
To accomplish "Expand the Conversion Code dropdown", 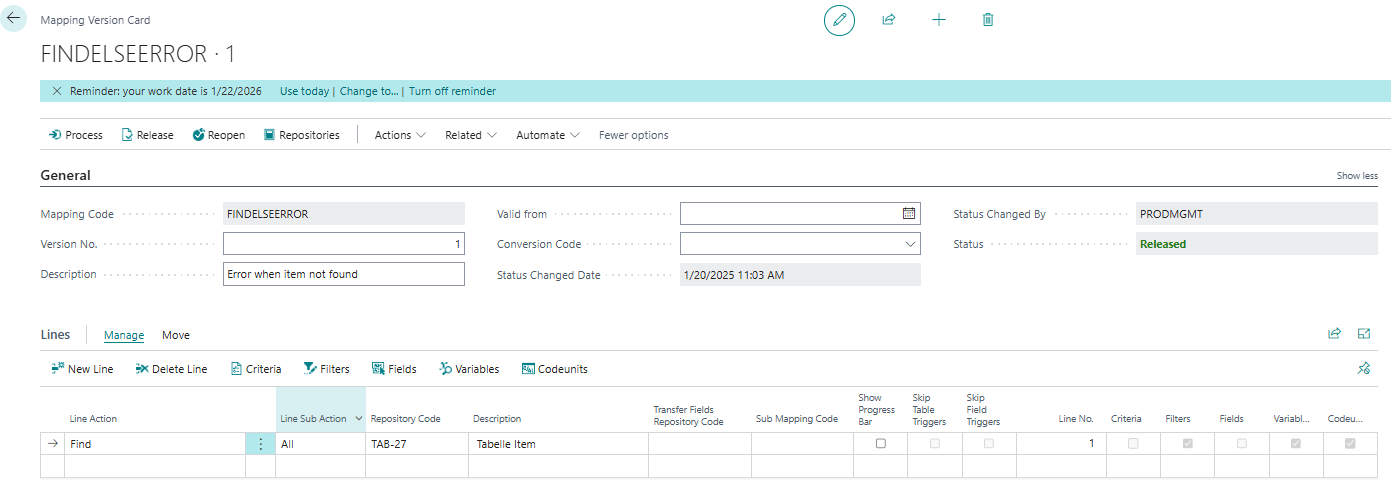I will 910,244.
